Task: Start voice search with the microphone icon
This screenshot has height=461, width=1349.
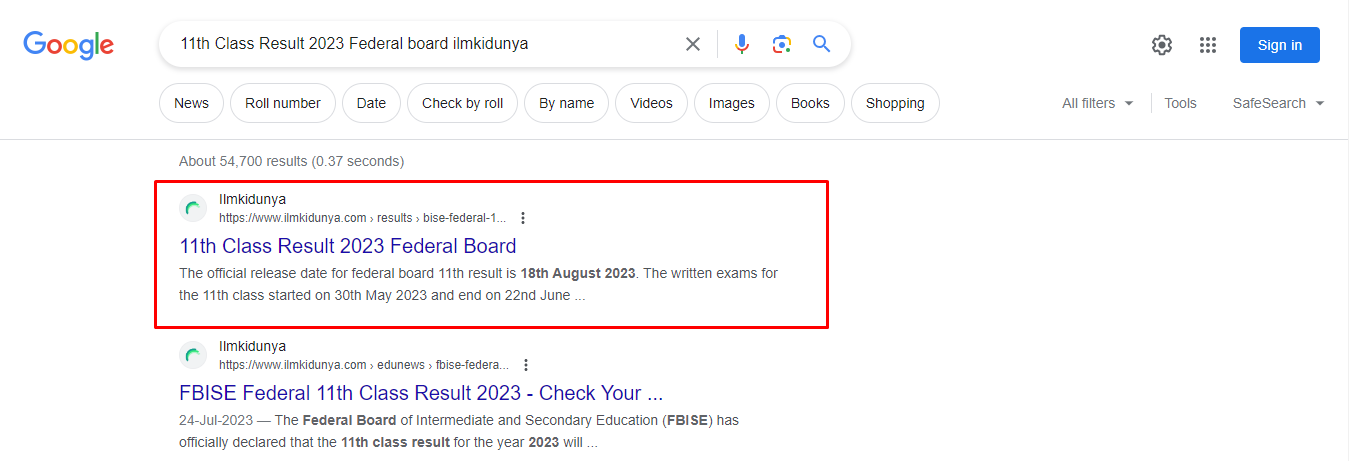Action: pos(741,44)
